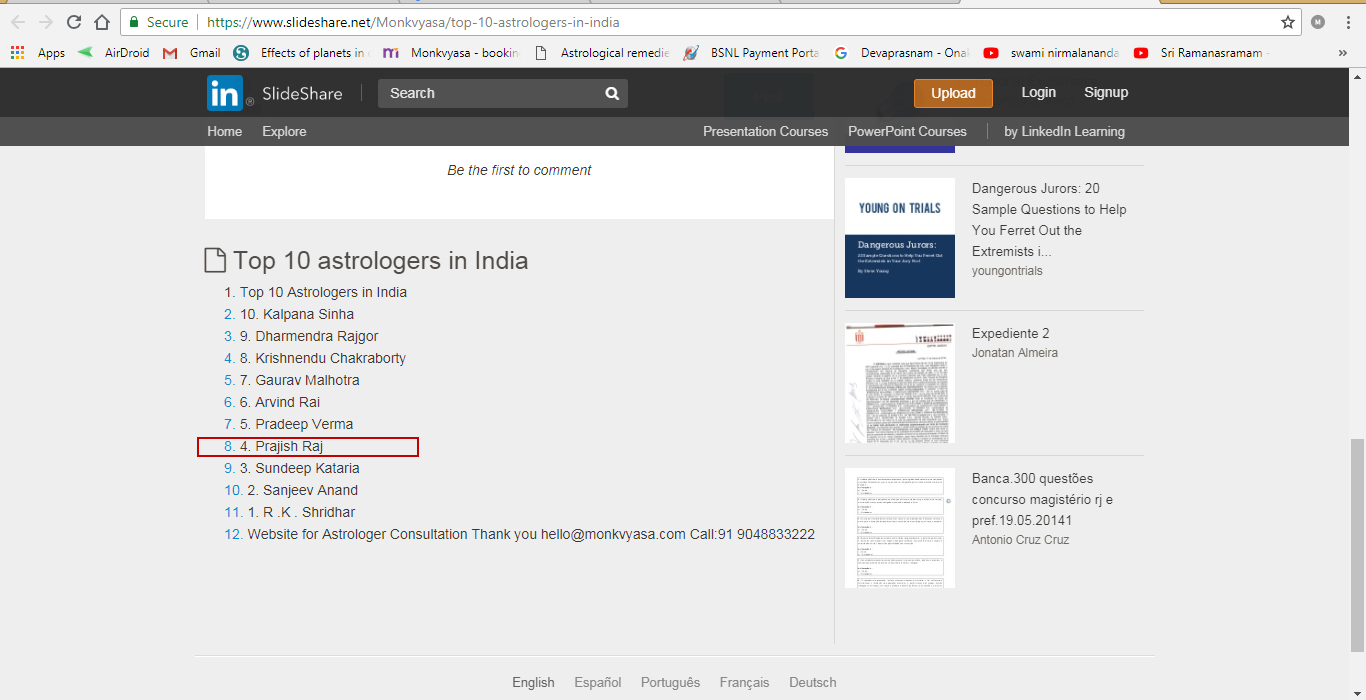
Task: Open Chrome's three-dot menu
Action: click(x=1348, y=21)
